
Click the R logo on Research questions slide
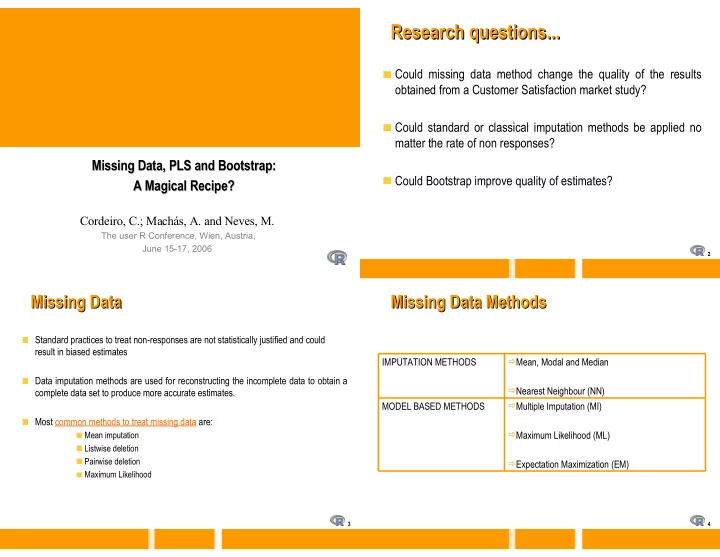coord(698,250)
